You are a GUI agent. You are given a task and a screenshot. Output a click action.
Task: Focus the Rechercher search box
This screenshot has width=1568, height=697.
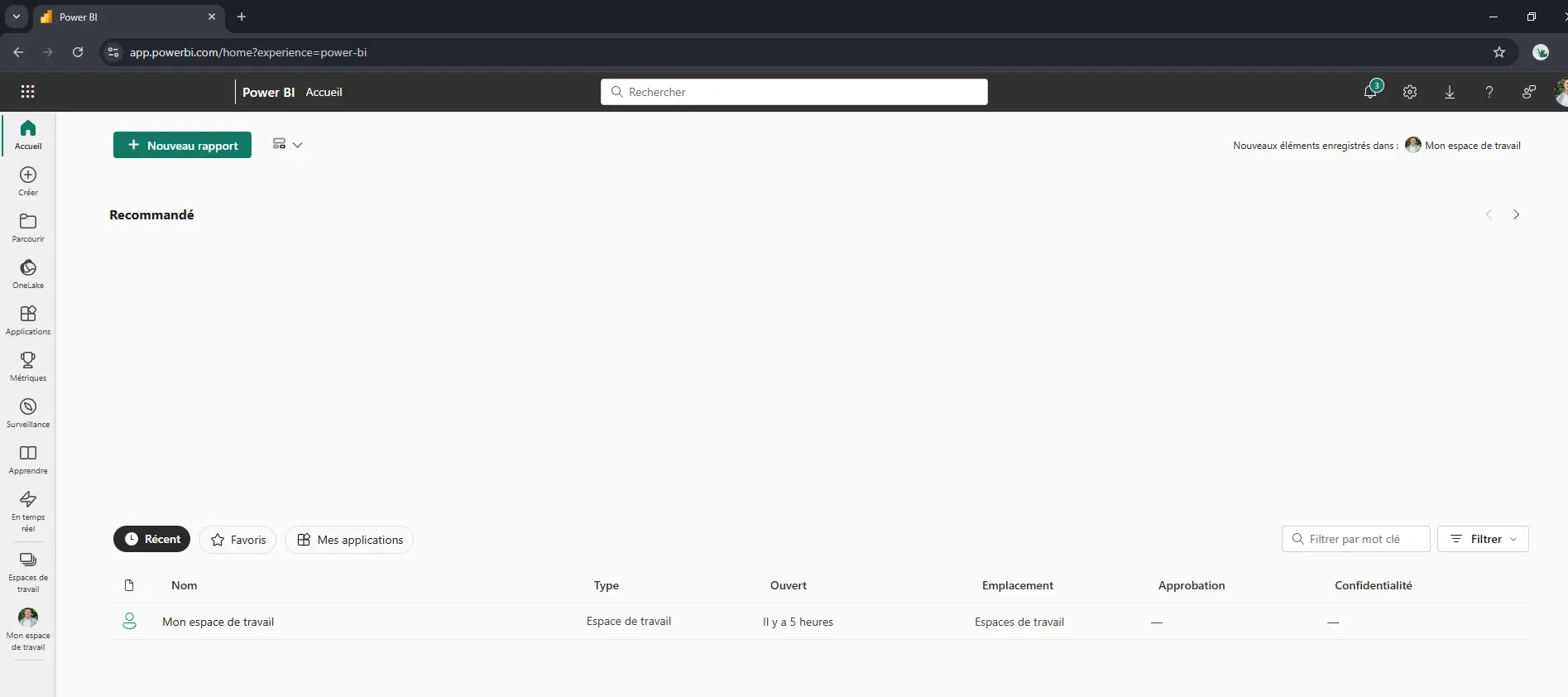pos(794,92)
